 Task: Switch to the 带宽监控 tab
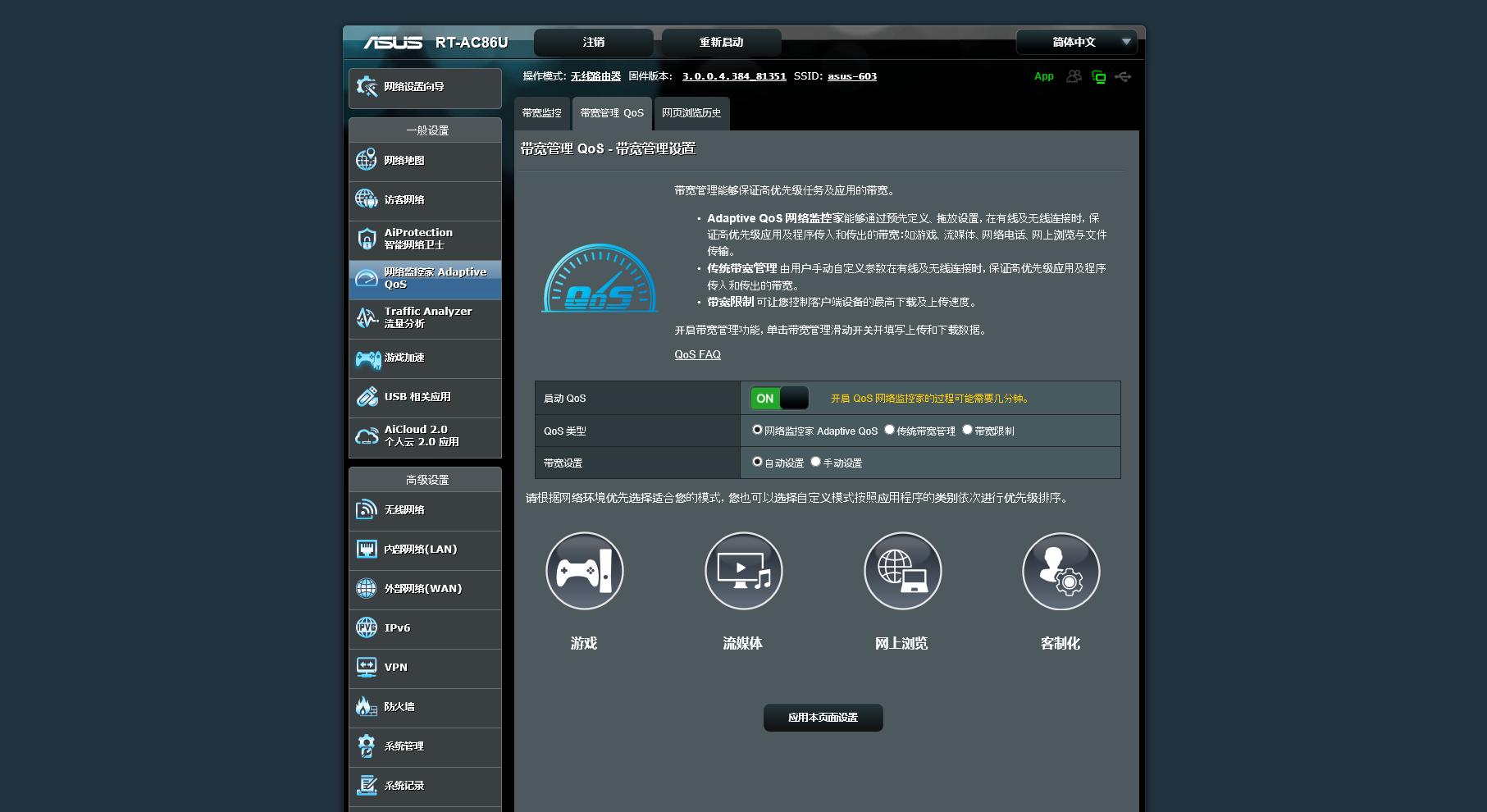point(541,113)
